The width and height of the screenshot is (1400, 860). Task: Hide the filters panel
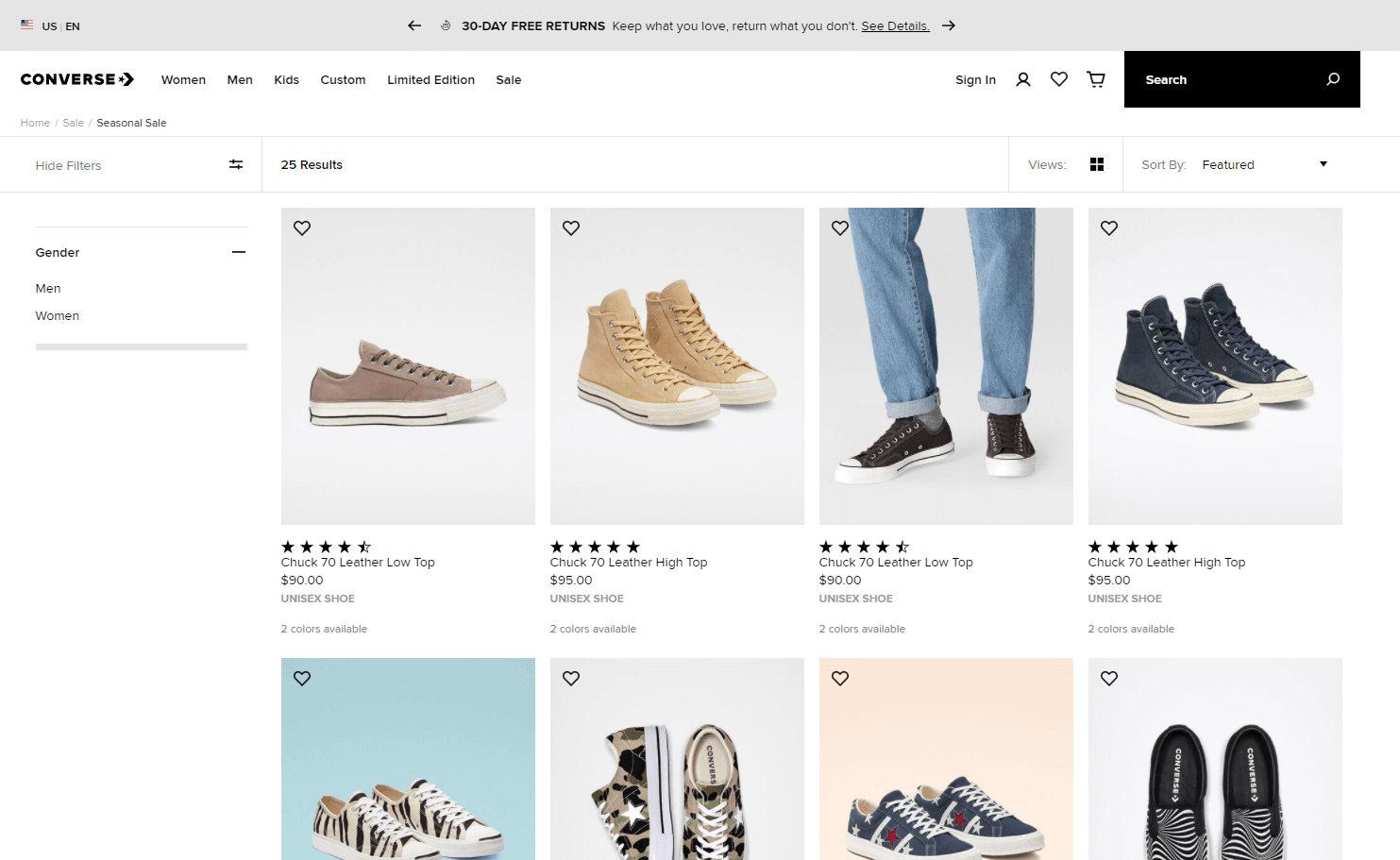(140, 165)
